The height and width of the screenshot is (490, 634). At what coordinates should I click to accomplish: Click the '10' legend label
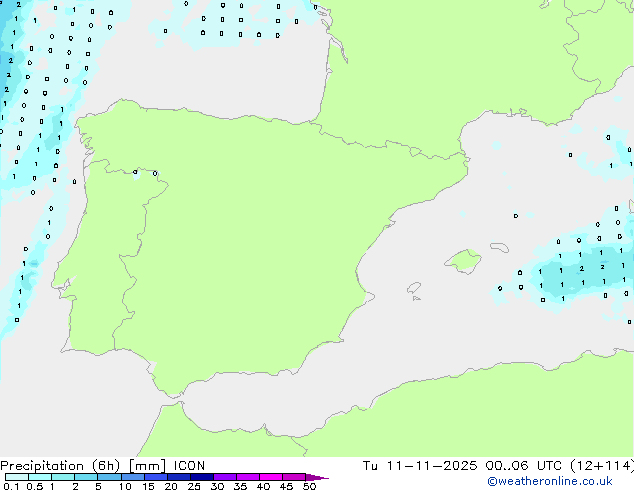pyautogui.click(x=125, y=486)
